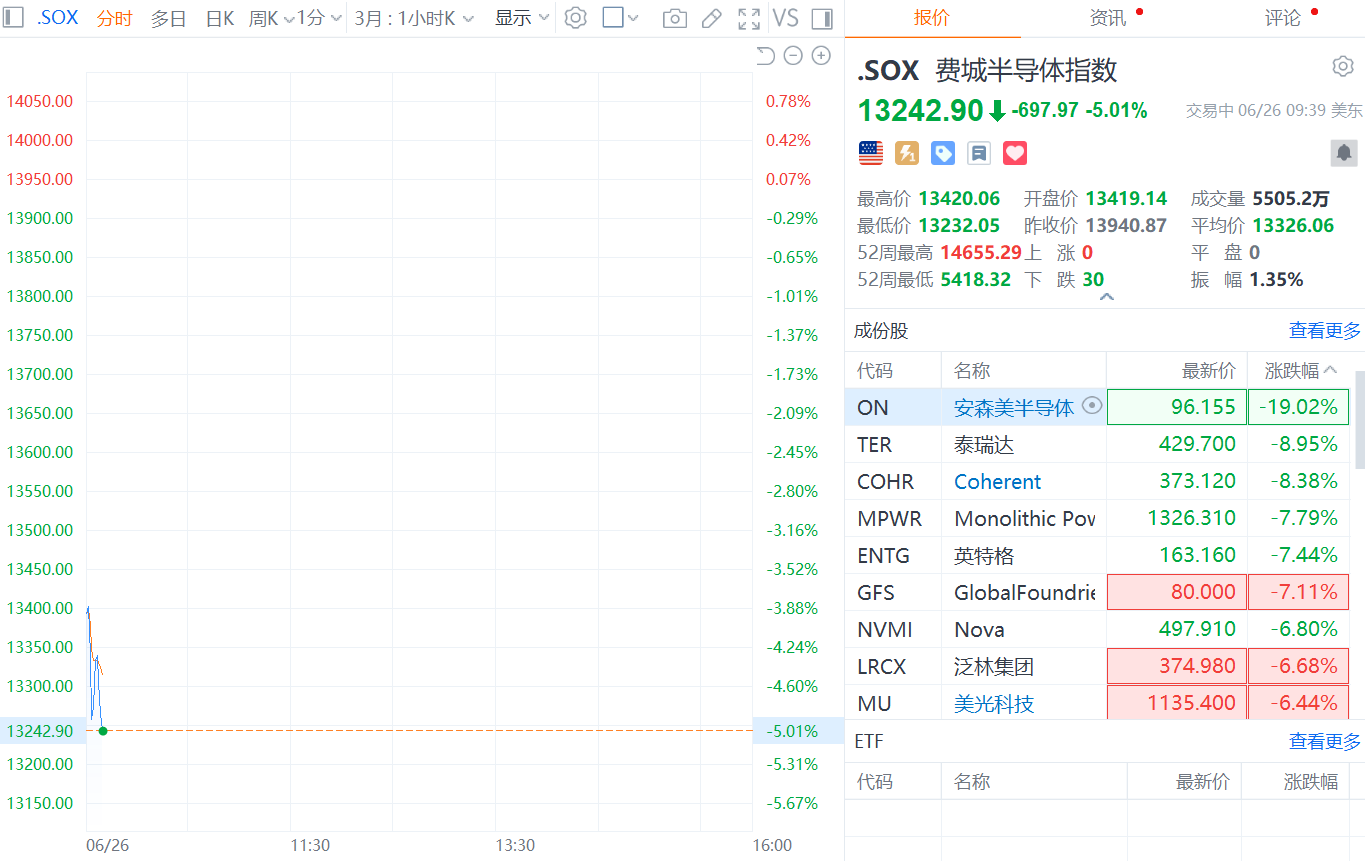This screenshot has width=1365, height=861.
Task: Set a price alert with bell icon
Action: (x=1344, y=153)
